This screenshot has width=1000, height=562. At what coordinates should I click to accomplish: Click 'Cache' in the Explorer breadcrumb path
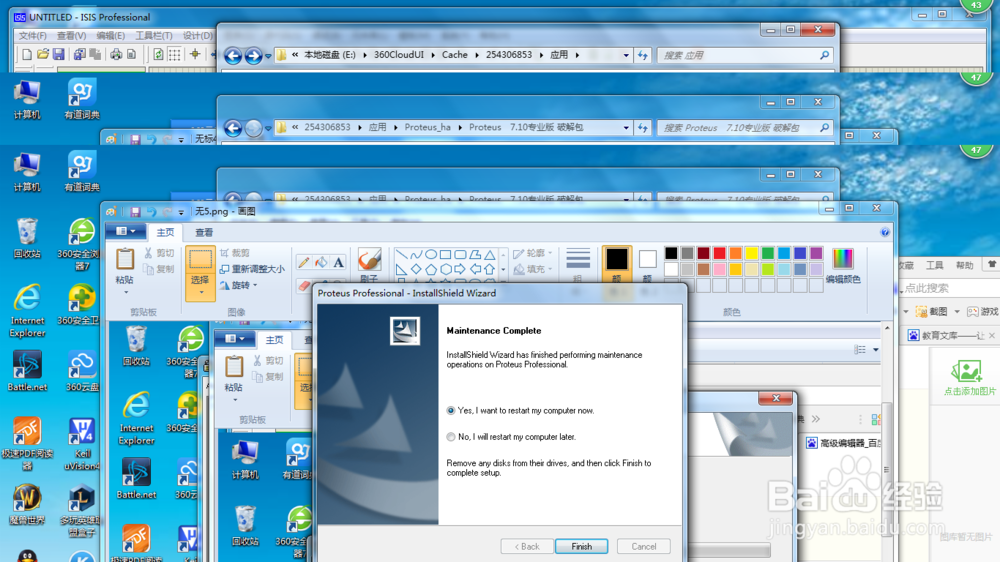[455, 55]
